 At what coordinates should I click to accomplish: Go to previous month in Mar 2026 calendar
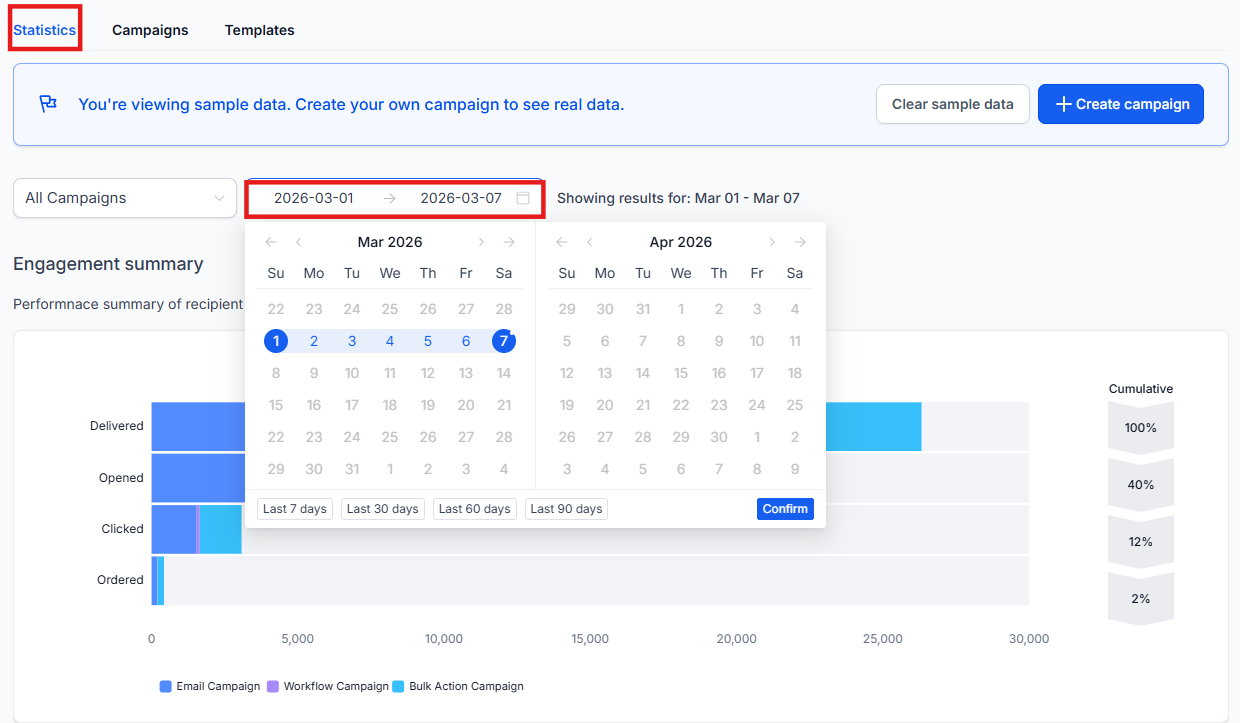coord(299,242)
